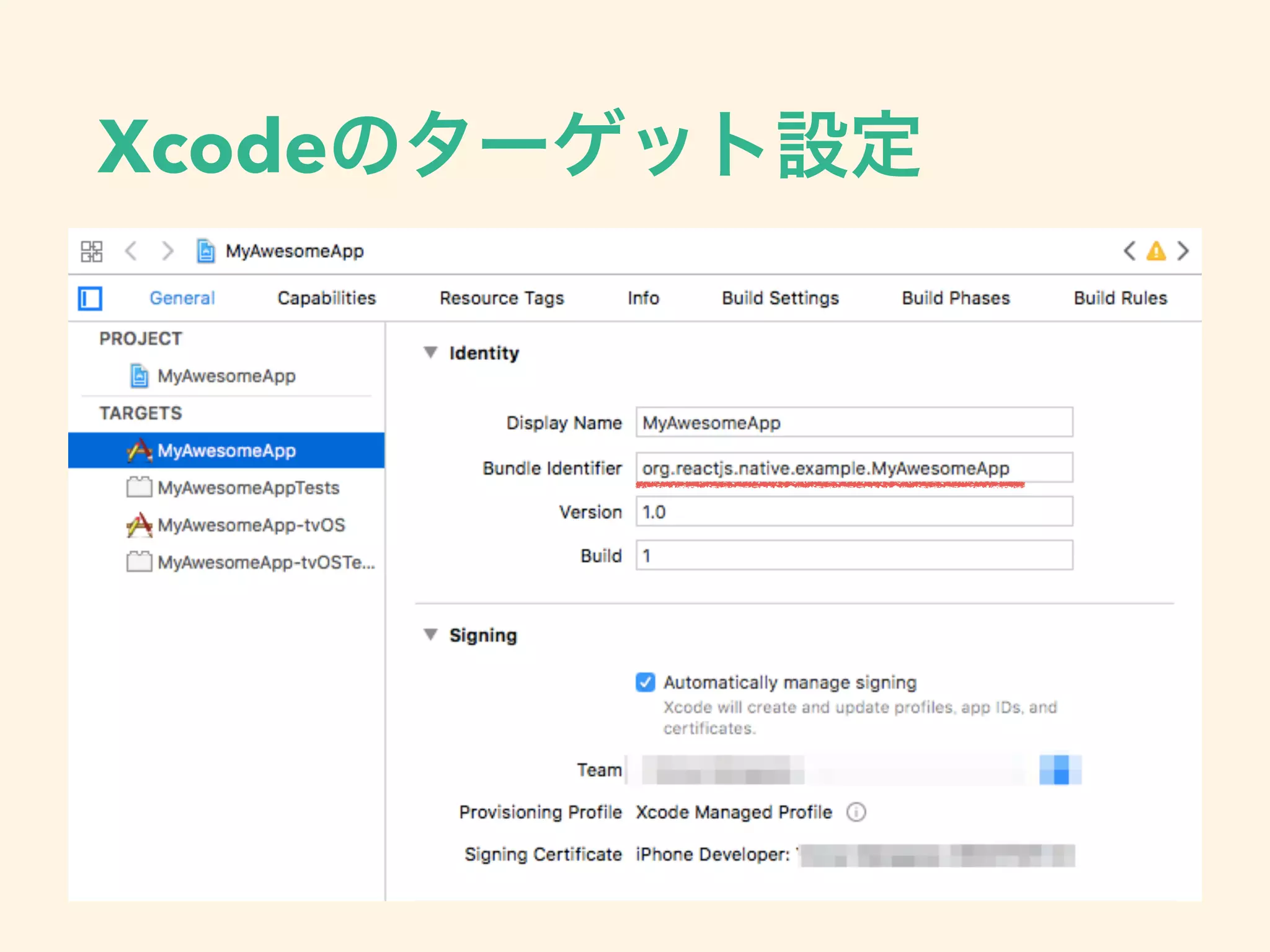Open the Build Settings tab
Image resolution: width=1270 pixels, height=952 pixels.
tap(780, 298)
